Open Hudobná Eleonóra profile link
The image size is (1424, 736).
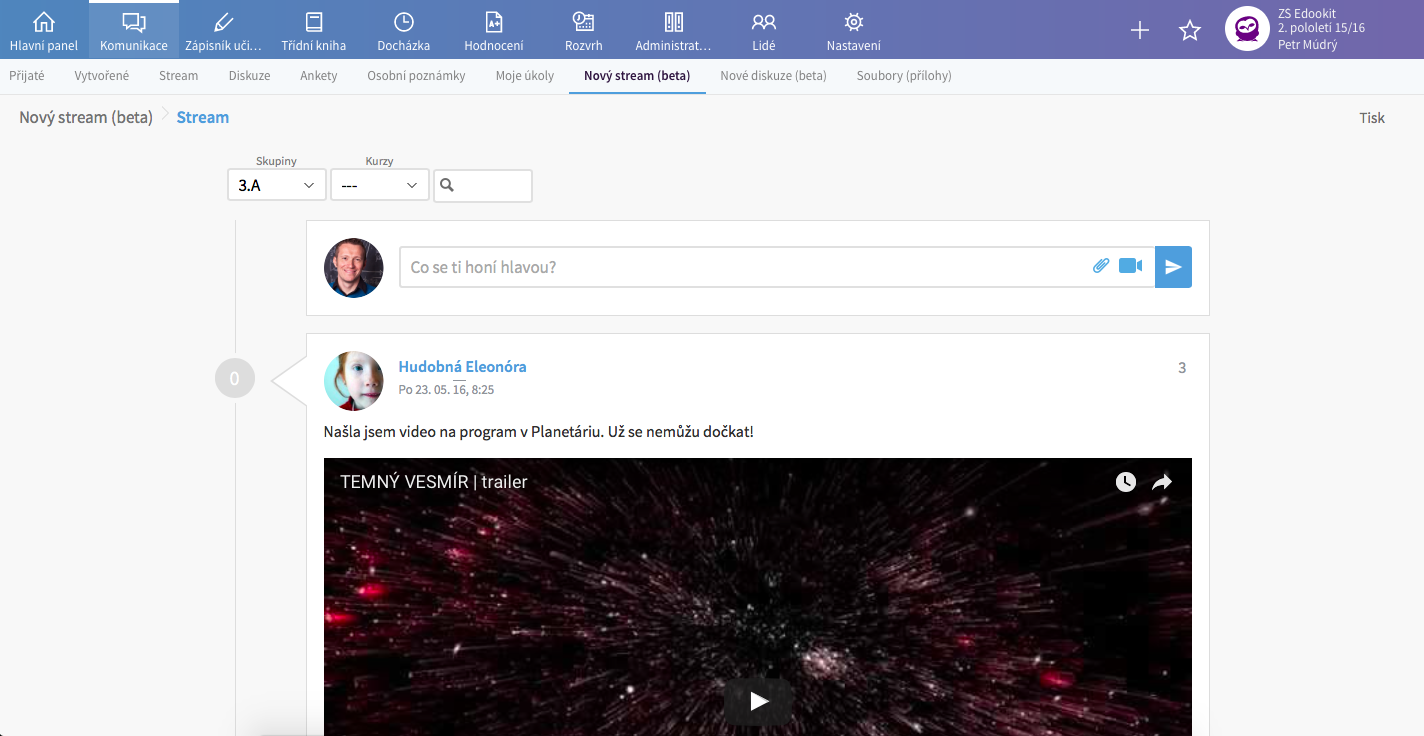462,366
